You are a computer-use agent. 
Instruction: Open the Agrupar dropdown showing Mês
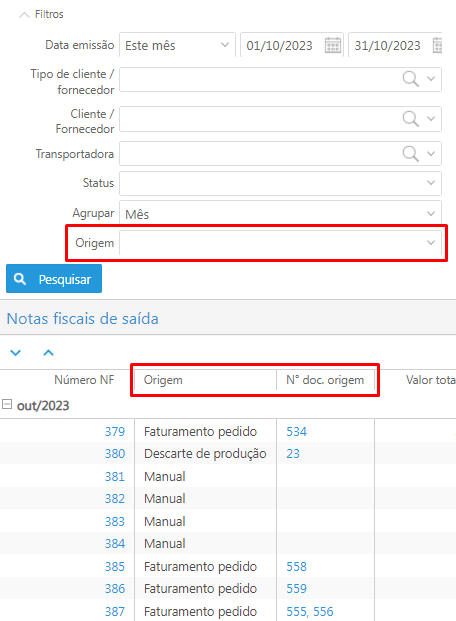pyautogui.click(x=280, y=214)
